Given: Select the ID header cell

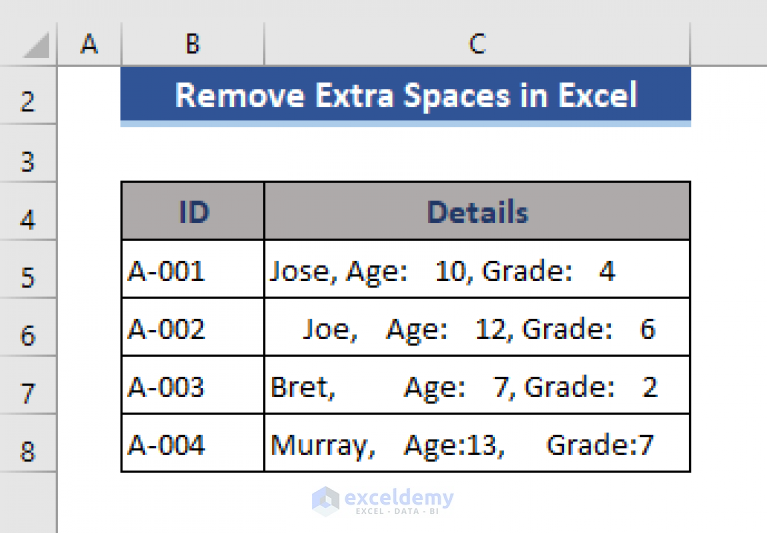Looking at the screenshot, I should tap(193, 211).
